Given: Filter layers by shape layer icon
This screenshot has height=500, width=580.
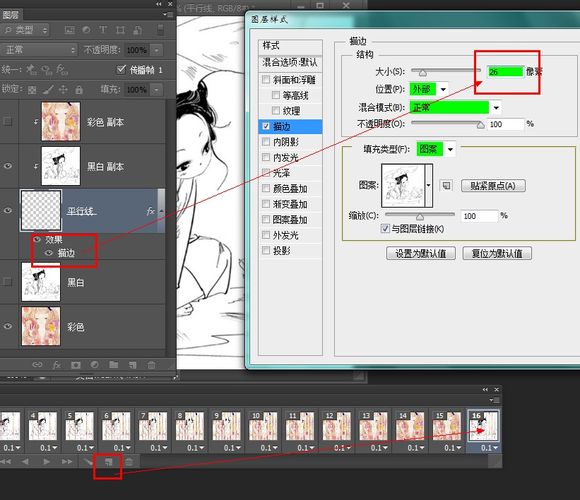Looking at the screenshot, I should tap(120, 30).
